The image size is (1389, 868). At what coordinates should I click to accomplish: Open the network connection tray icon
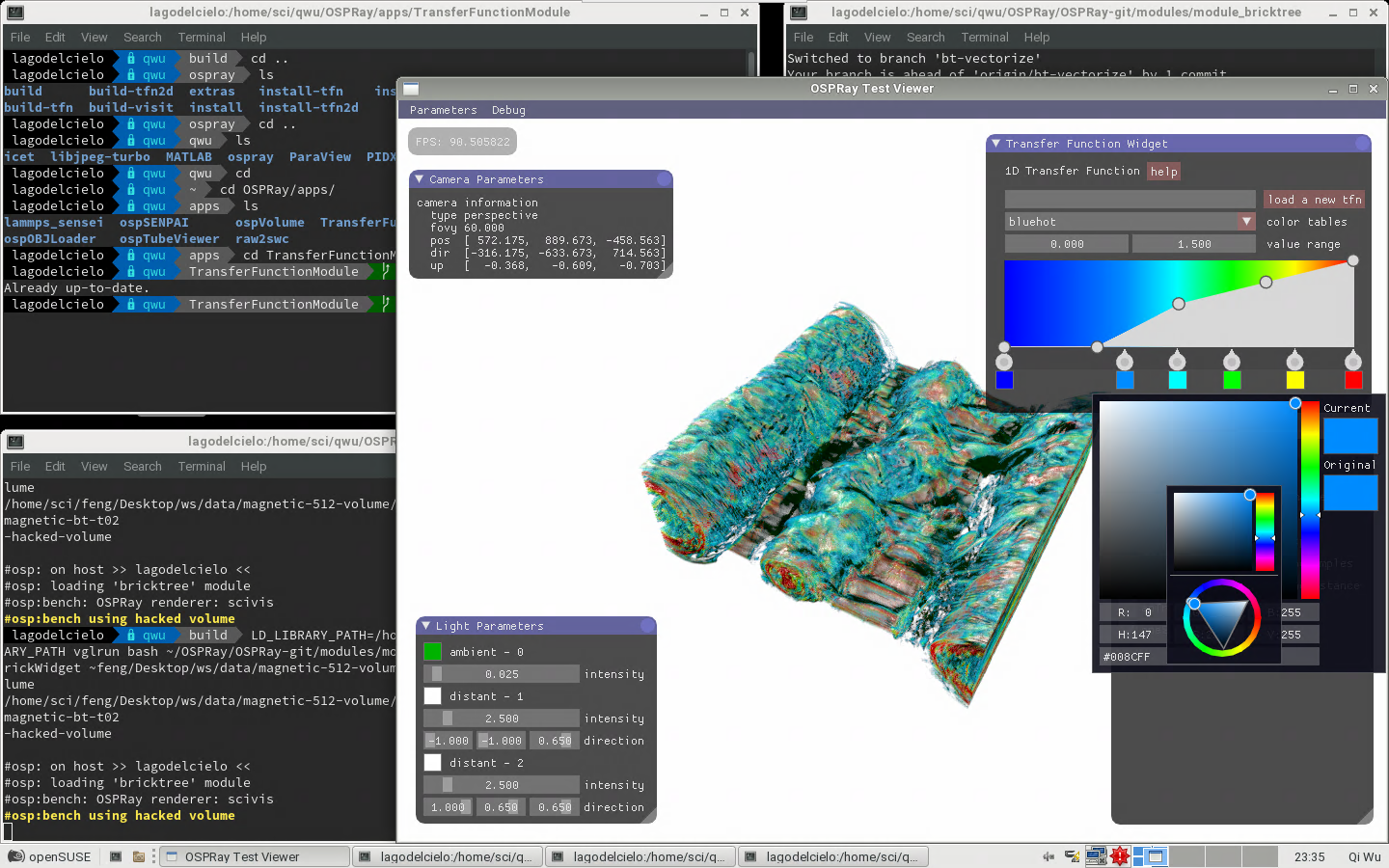tap(1072, 856)
